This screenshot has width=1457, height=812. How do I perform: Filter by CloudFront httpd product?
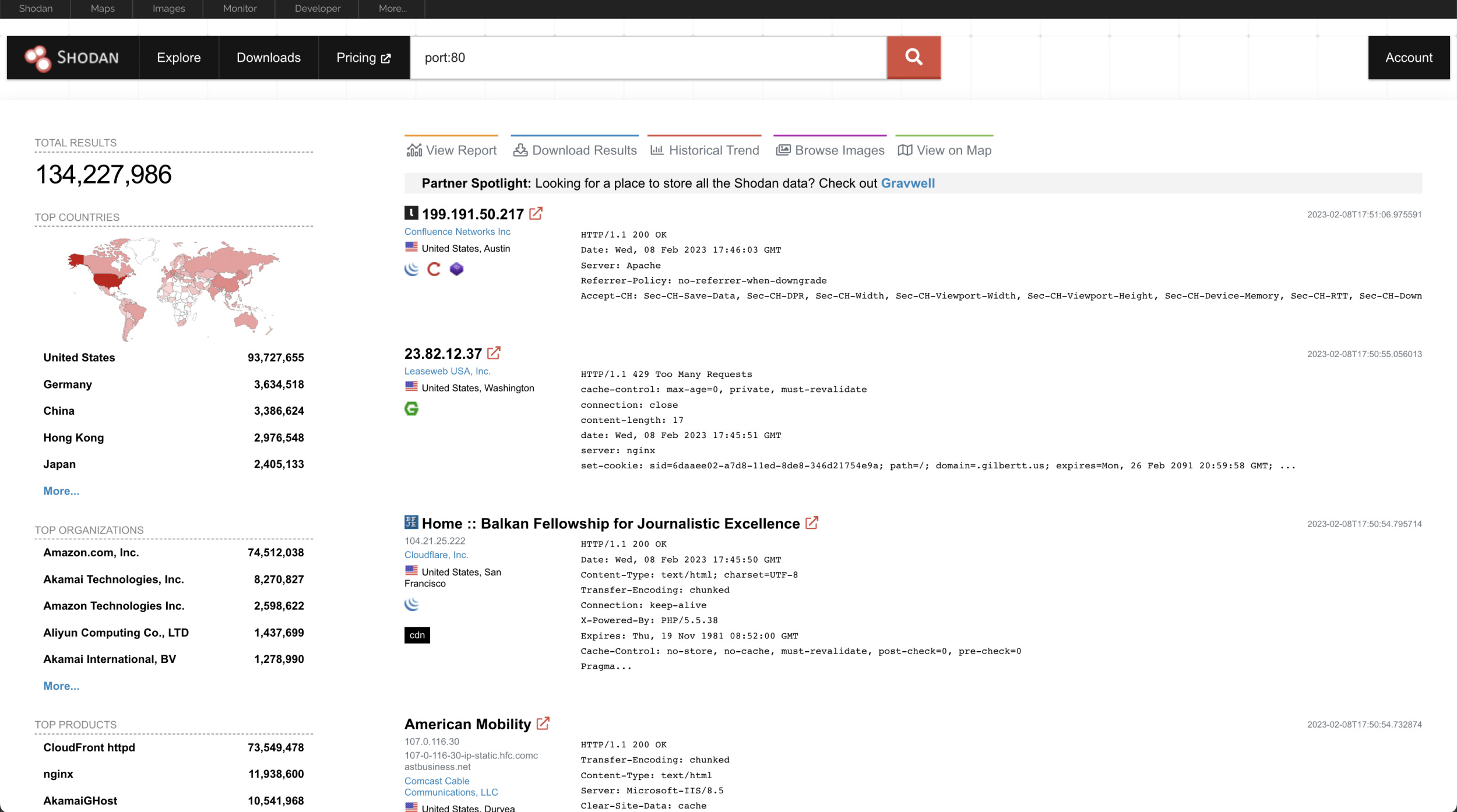pos(174,747)
